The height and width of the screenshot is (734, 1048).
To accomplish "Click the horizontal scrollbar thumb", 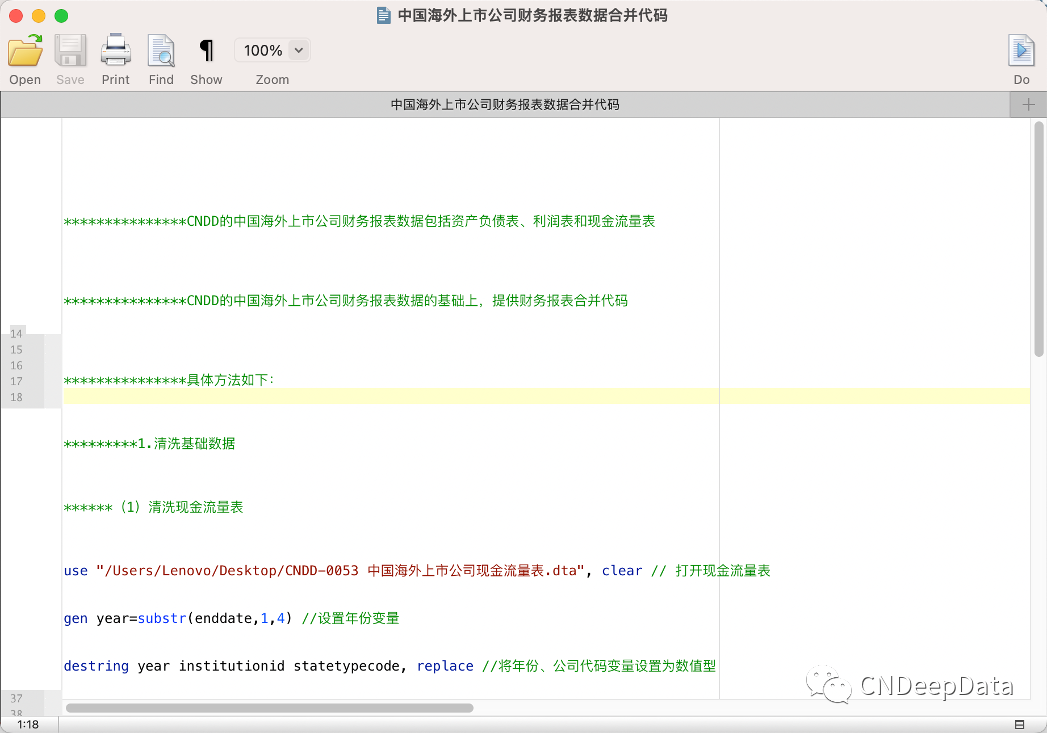I will point(269,708).
